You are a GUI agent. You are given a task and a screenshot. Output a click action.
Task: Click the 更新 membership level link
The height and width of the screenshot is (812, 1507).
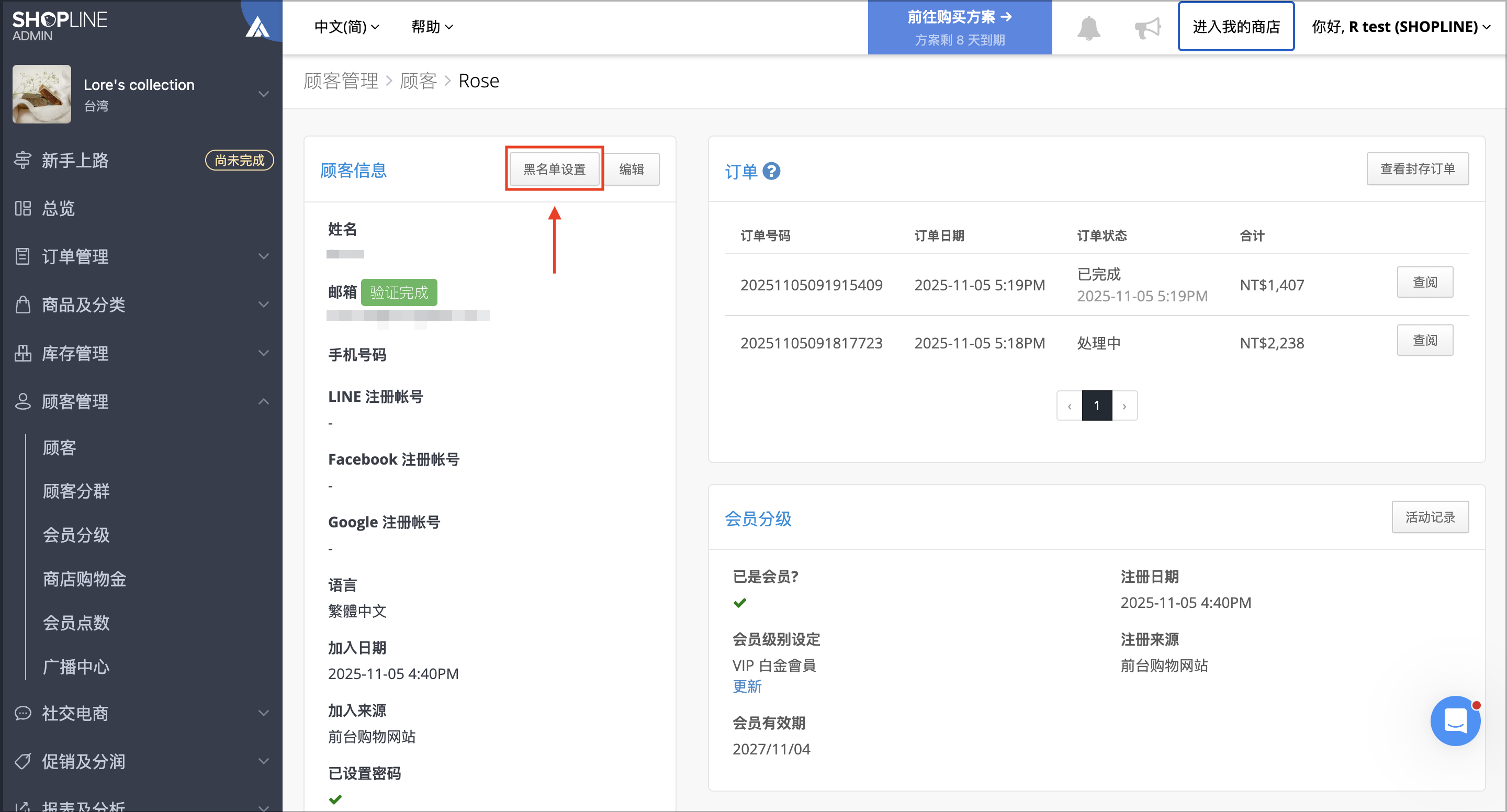click(x=747, y=686)
